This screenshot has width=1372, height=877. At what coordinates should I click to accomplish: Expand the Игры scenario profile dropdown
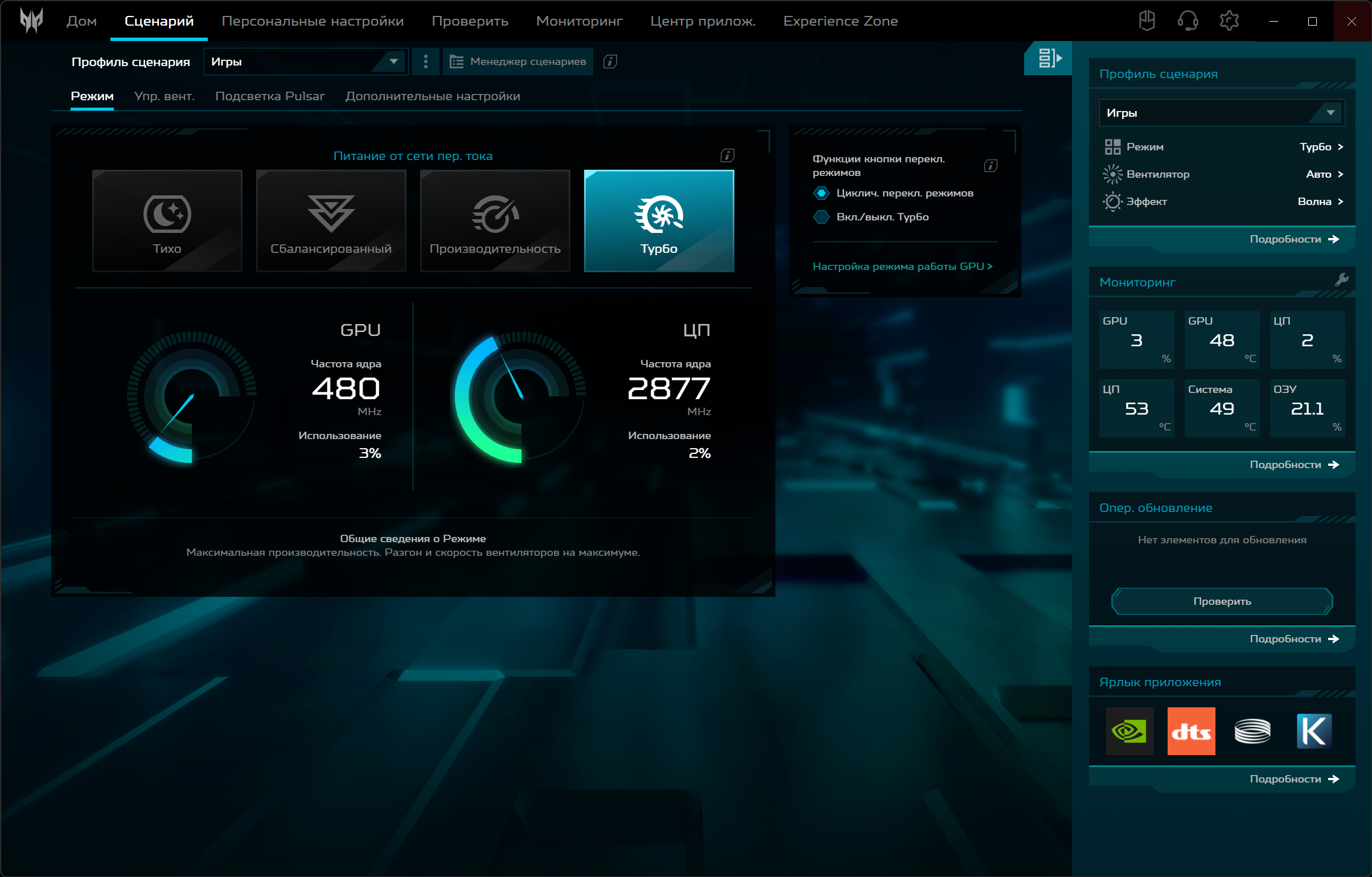click(x=393, y=62)
